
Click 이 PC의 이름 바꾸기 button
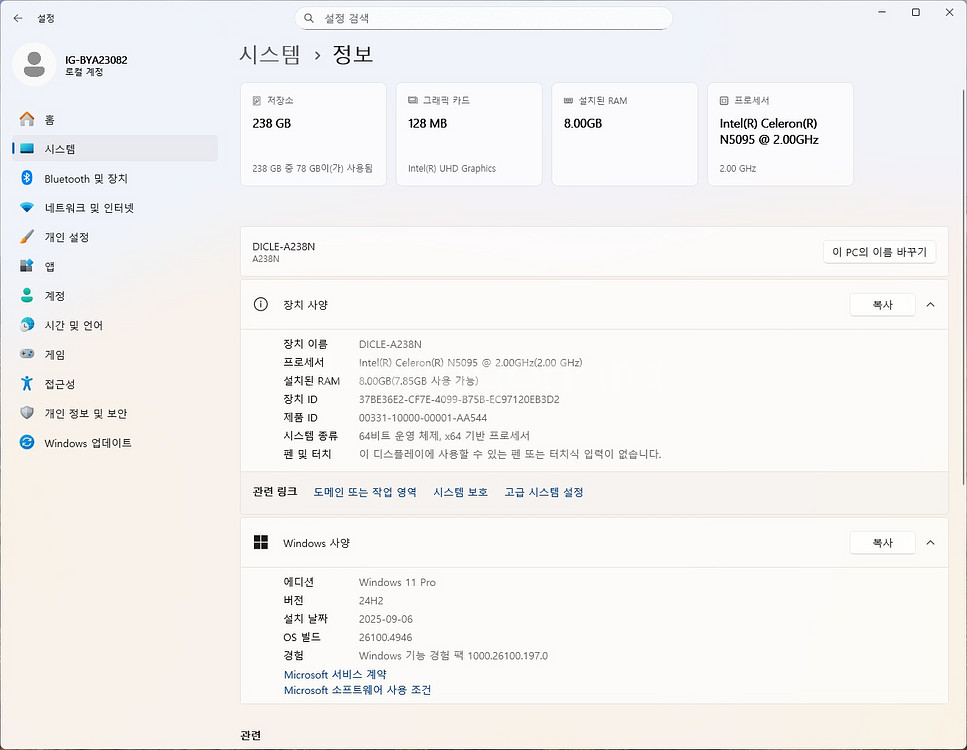click(x=879, y=252)
